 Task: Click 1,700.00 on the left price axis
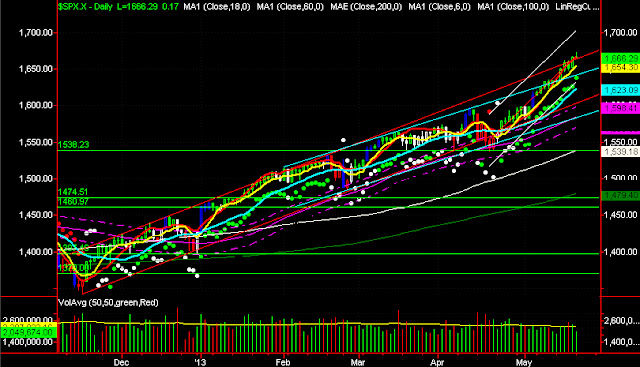36,32
